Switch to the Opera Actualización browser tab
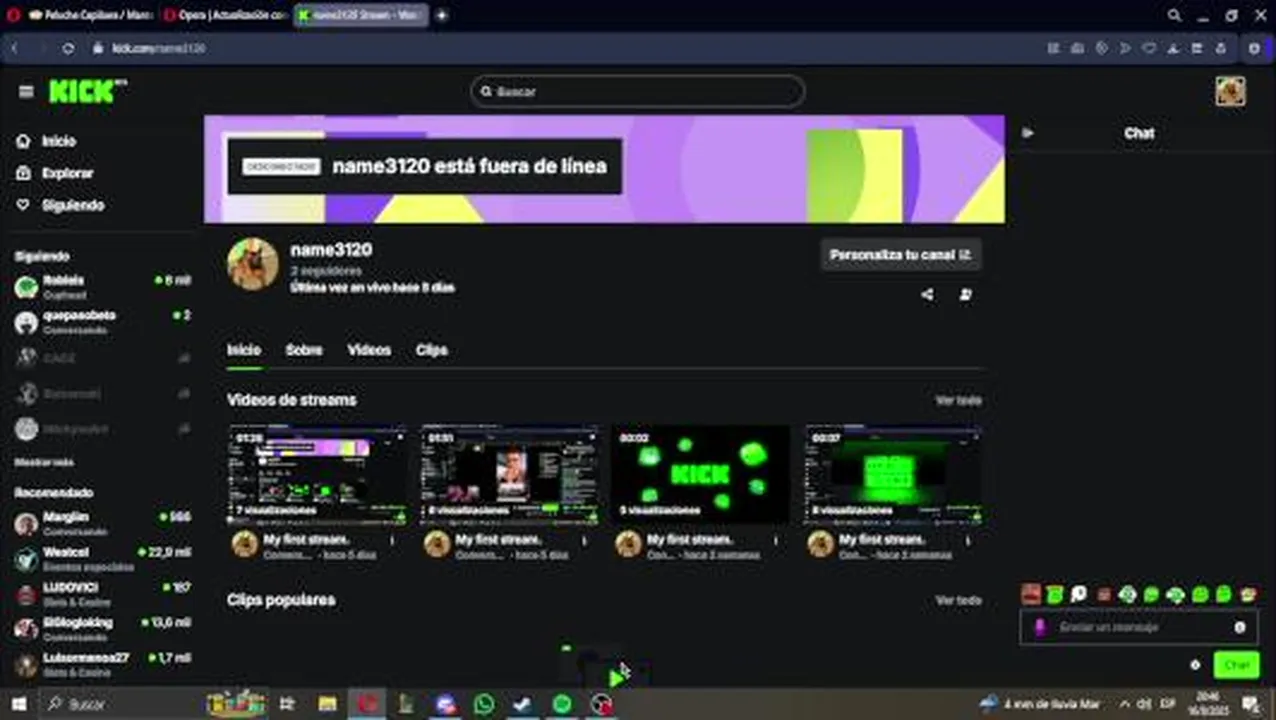 point(225,15)
